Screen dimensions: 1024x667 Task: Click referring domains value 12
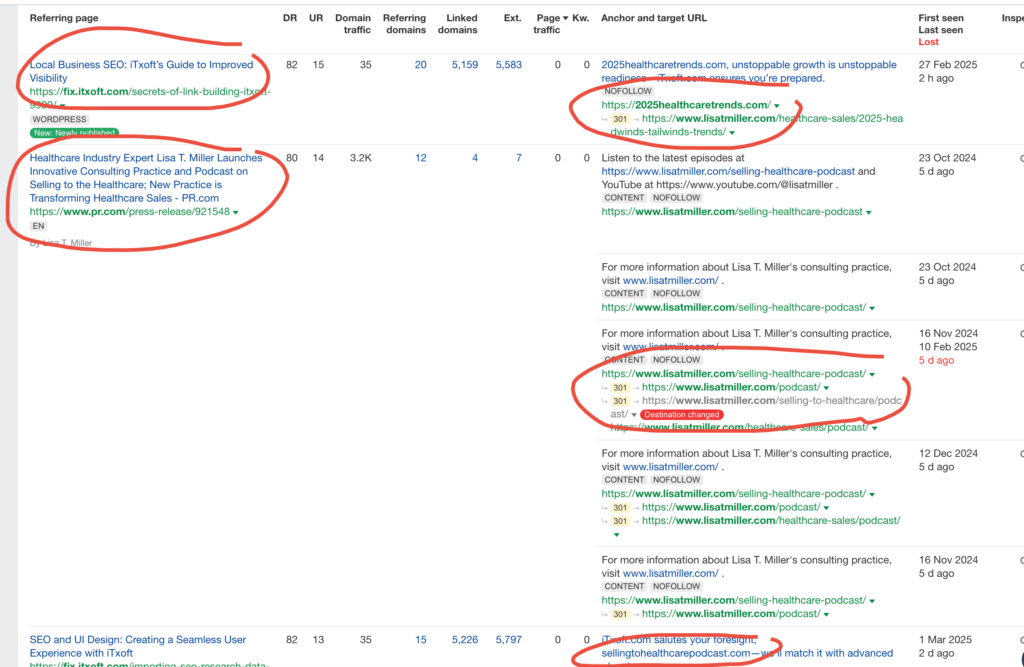point(421,158)
